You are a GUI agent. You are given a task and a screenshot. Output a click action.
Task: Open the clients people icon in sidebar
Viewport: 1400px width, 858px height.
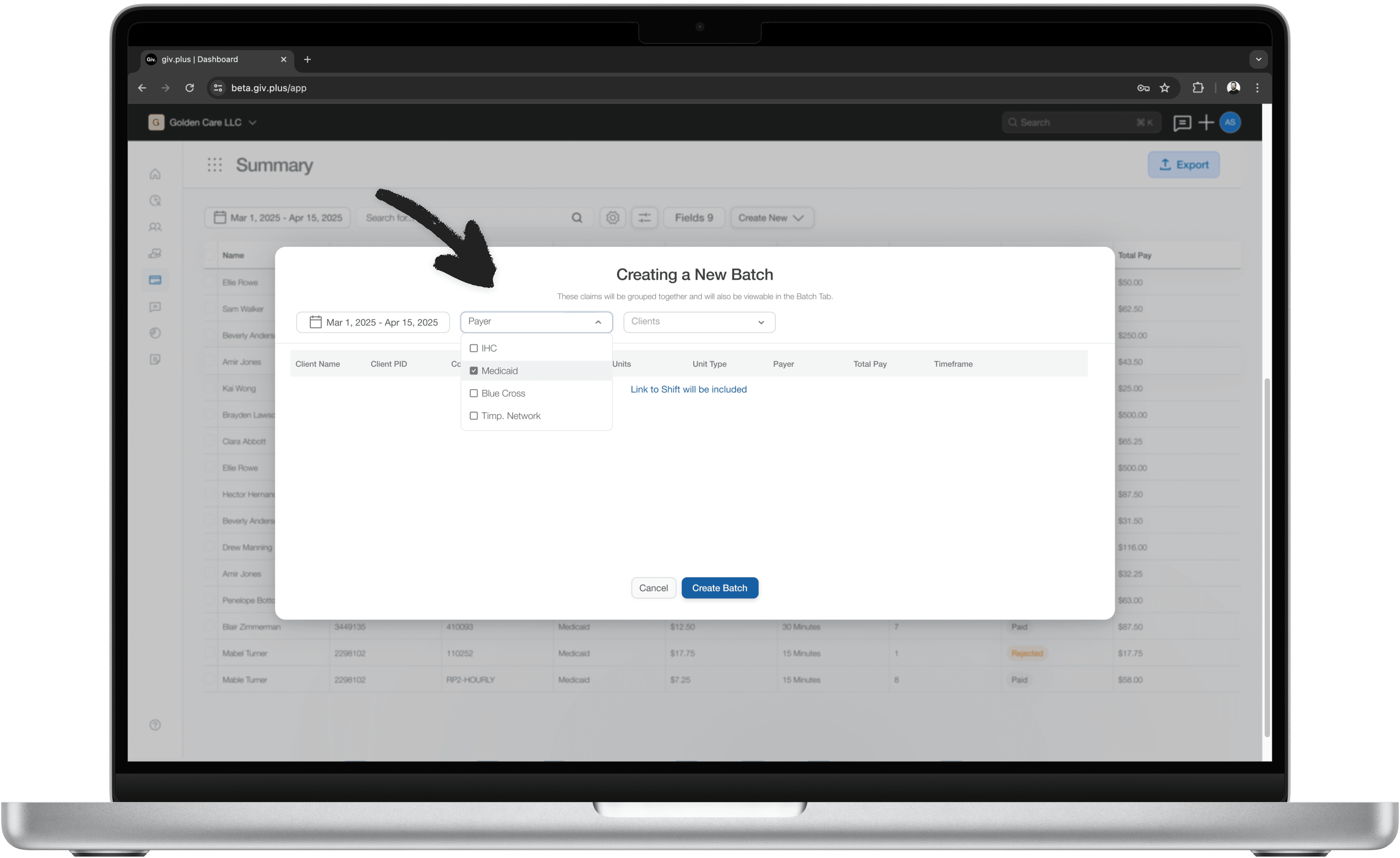(155, 227)
